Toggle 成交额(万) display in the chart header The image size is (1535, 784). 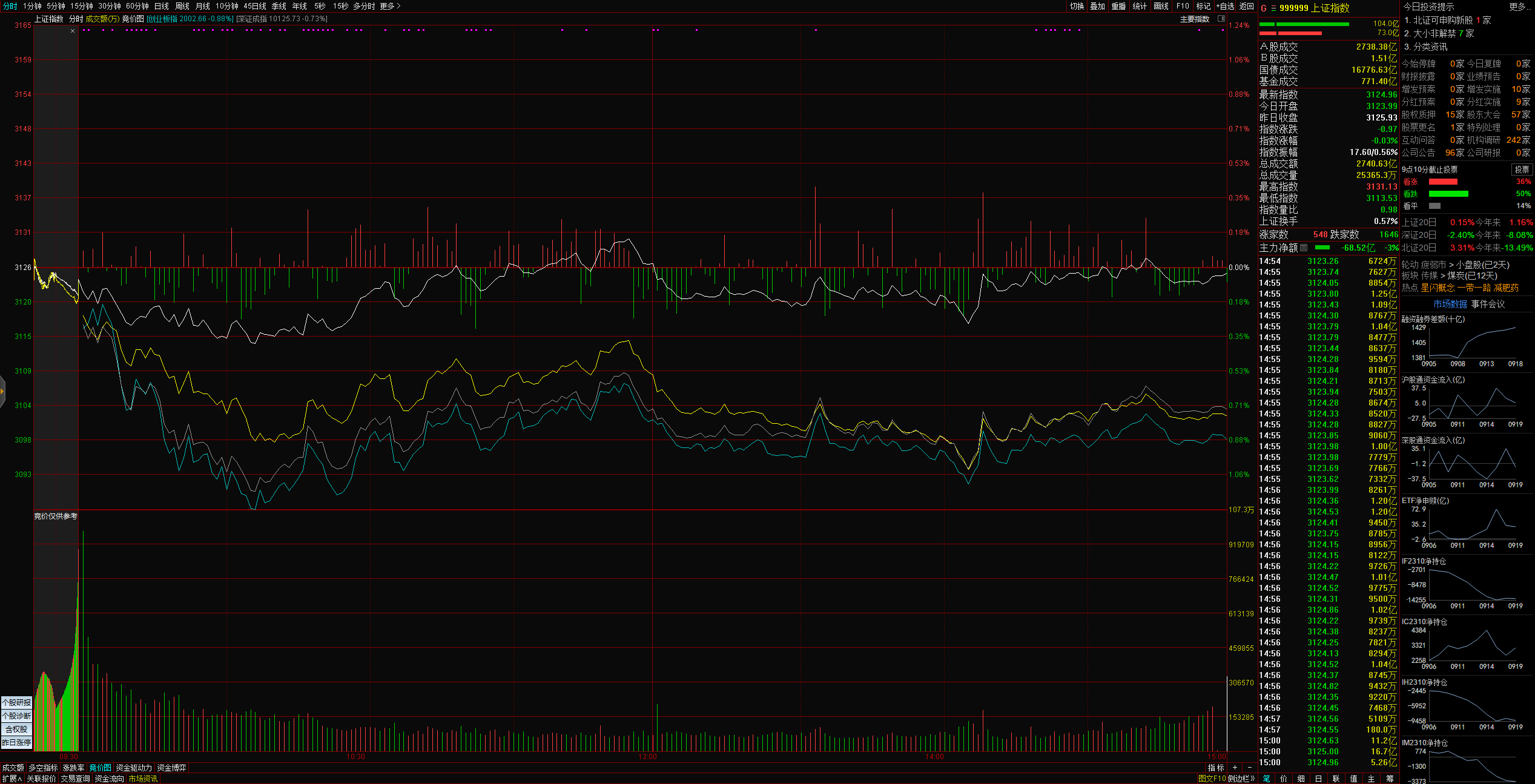(102, 19)
